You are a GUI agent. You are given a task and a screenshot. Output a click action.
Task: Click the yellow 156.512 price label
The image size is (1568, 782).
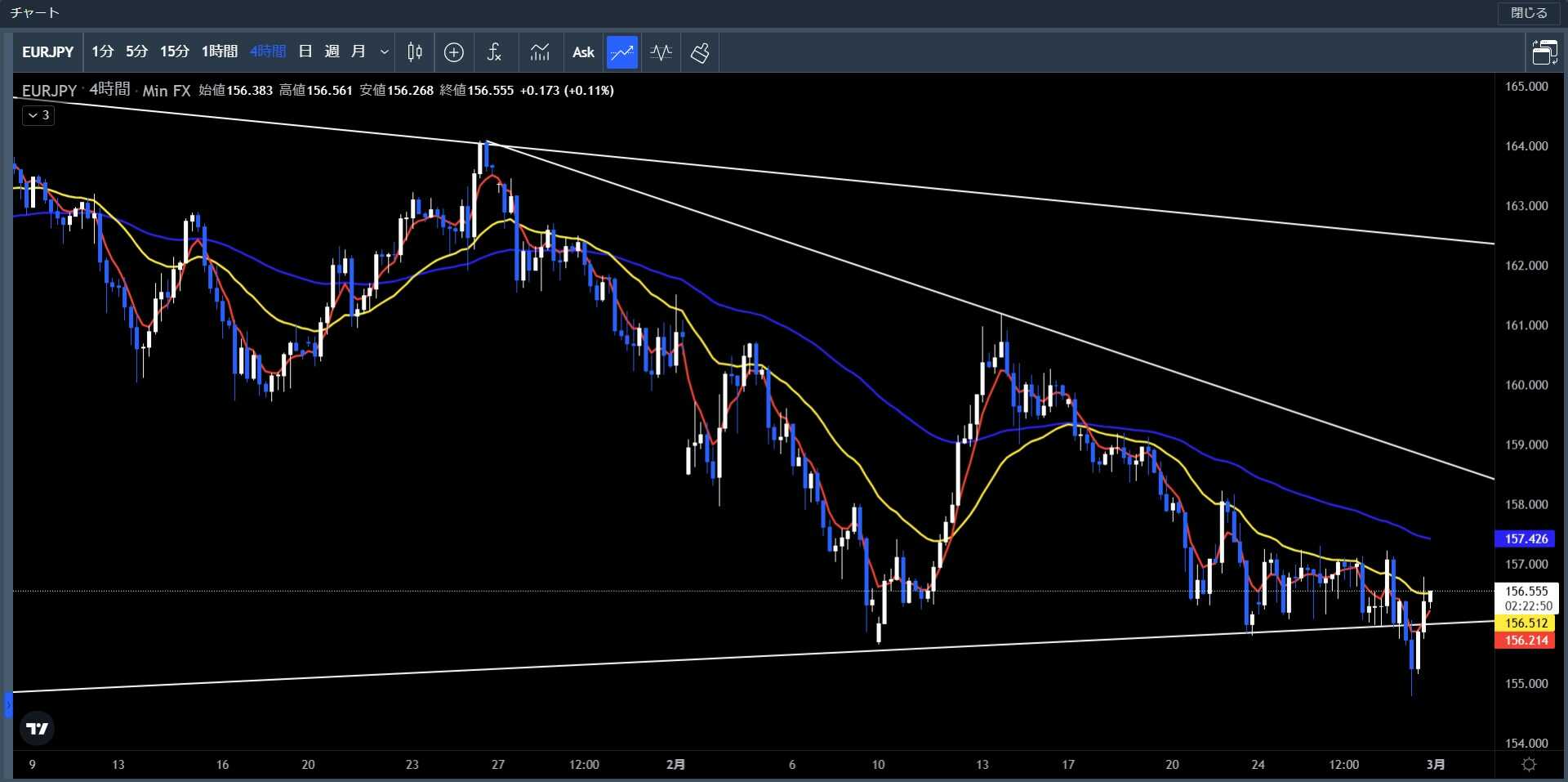pos(1526,623)
